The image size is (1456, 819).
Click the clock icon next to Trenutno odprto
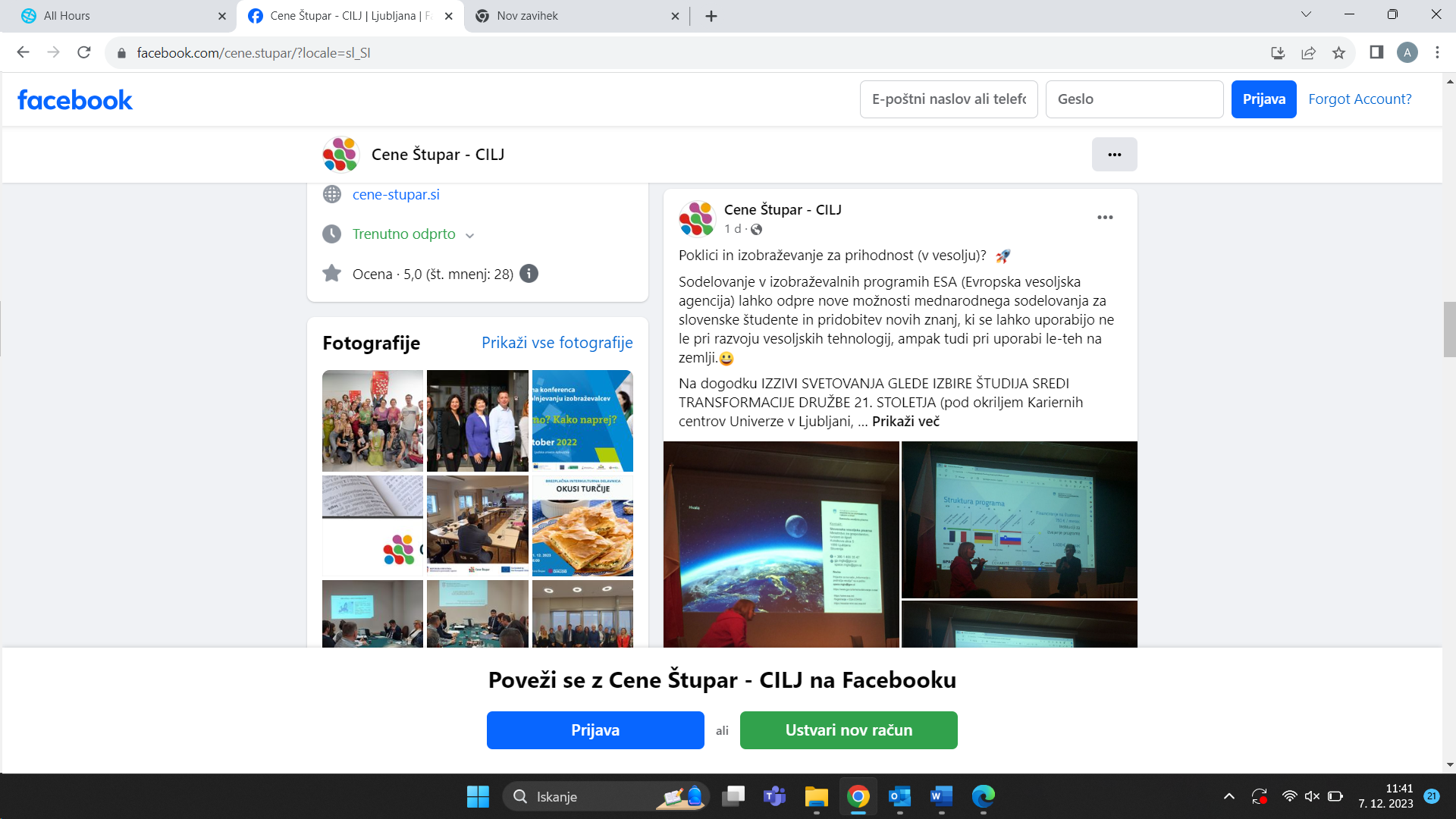pyautogui.click(x=332, y=234)
